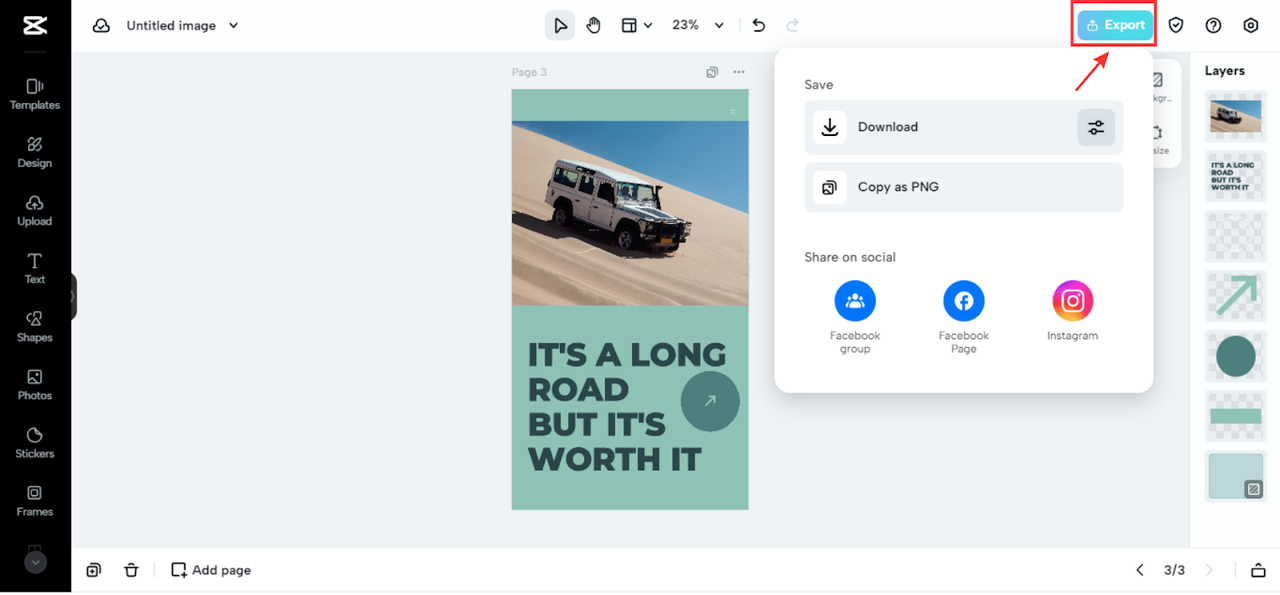Select the round arrow button on canvas
The height and width of the screenshot is (595, 1280).
pyautogui.click(x=710, y=401)
